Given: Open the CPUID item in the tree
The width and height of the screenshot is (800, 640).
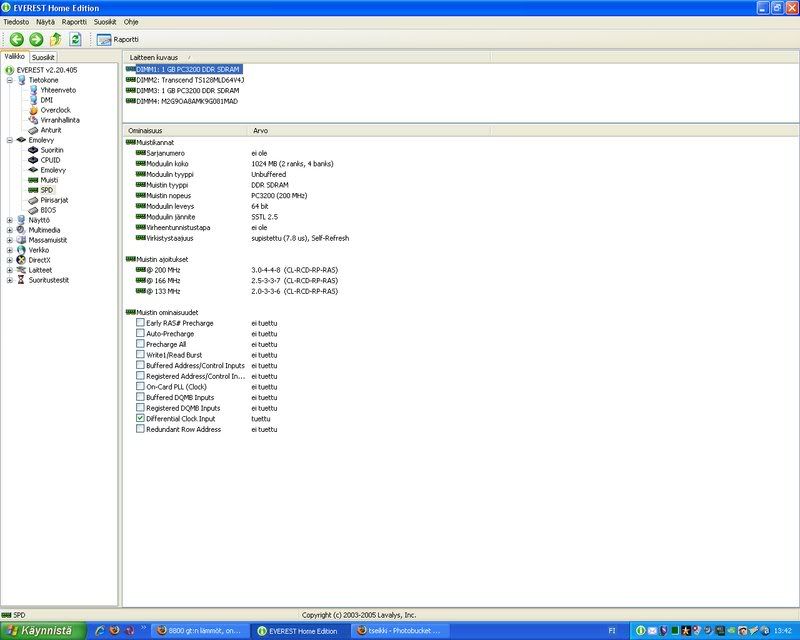Looking at the screenshot, I should (x=52, y=160).
